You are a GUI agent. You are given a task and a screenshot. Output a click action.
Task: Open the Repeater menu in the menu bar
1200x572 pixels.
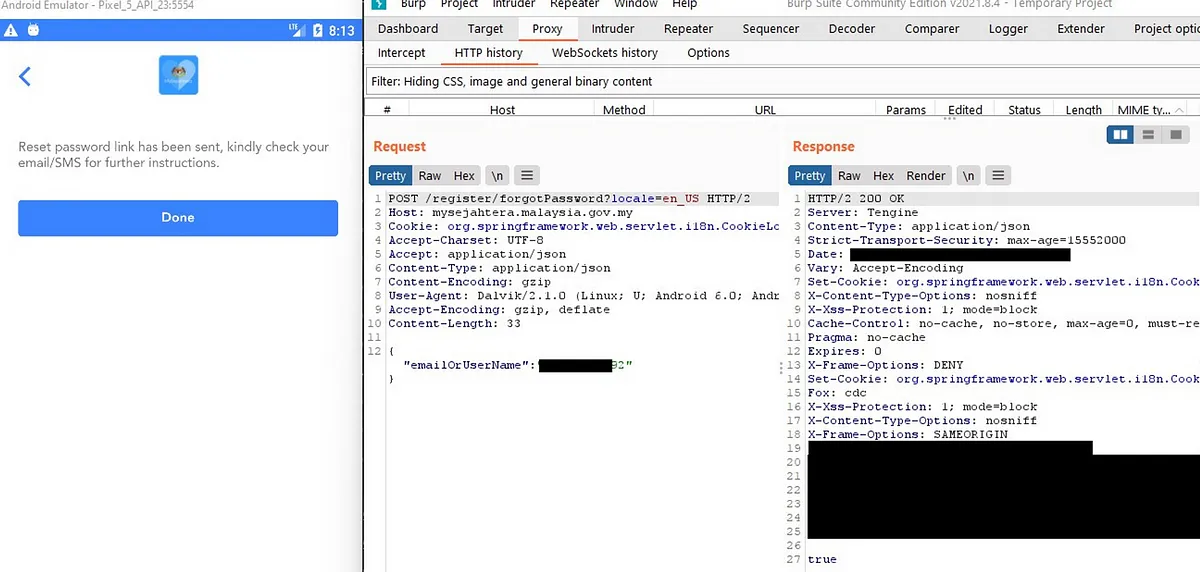click(x=575, y=4)
